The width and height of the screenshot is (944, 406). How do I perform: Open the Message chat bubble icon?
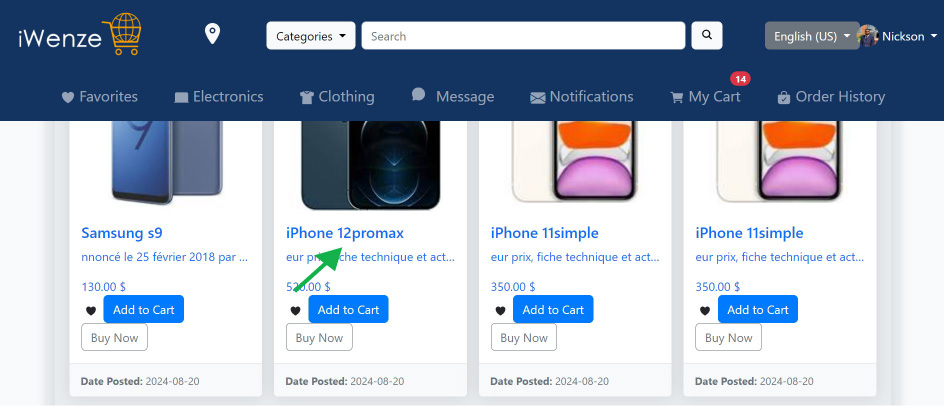[418, 95]
